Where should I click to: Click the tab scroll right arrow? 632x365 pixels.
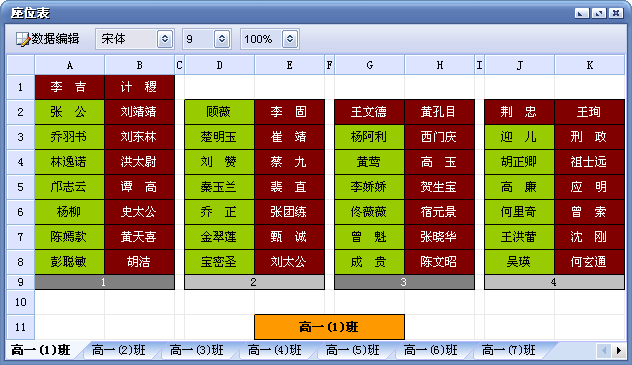[x=619, y=351]
